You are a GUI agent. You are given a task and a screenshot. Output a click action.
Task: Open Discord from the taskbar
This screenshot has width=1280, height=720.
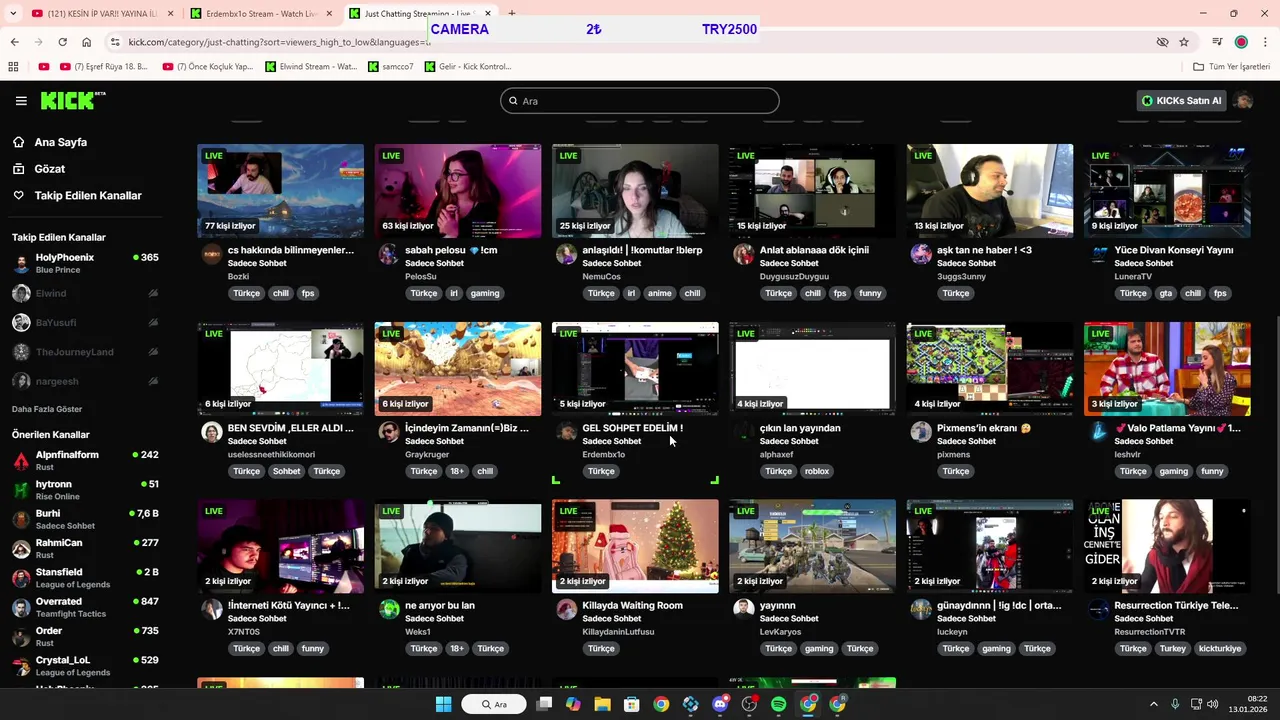click(x=720, y=704)
